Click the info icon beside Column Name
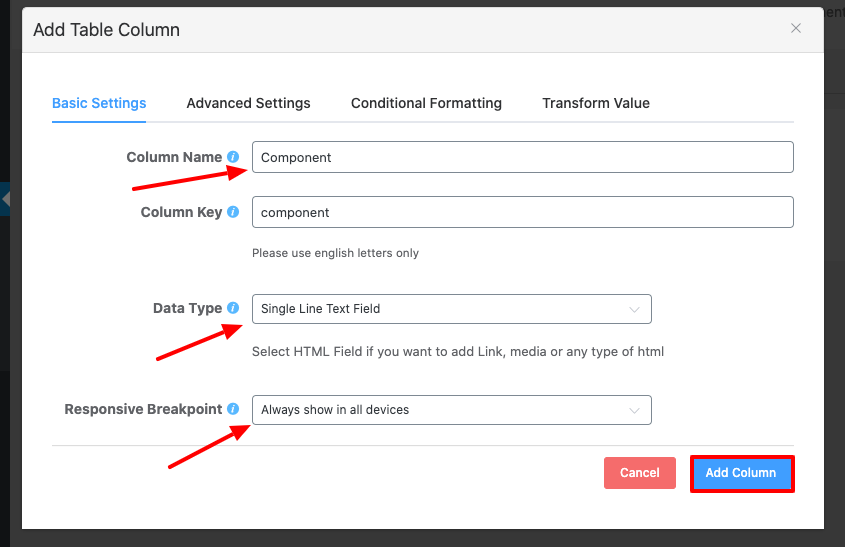This screenshot has height=547, width=845. (233, 157)
